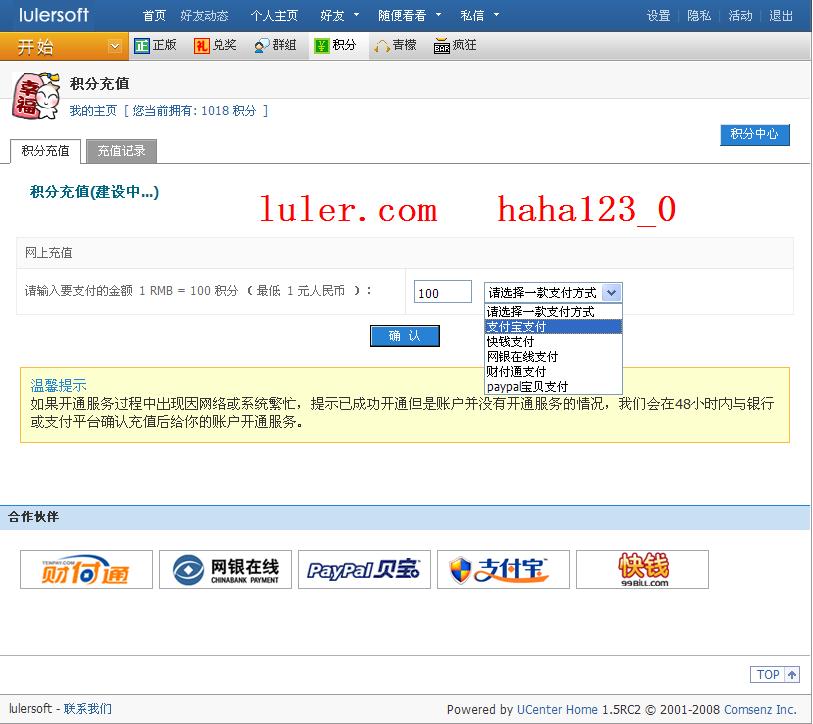Image resolution: width=813 pixels, height=724 pixels.
Task: Expand the 好友 menu arrow
Action: (x=356, y=15)
